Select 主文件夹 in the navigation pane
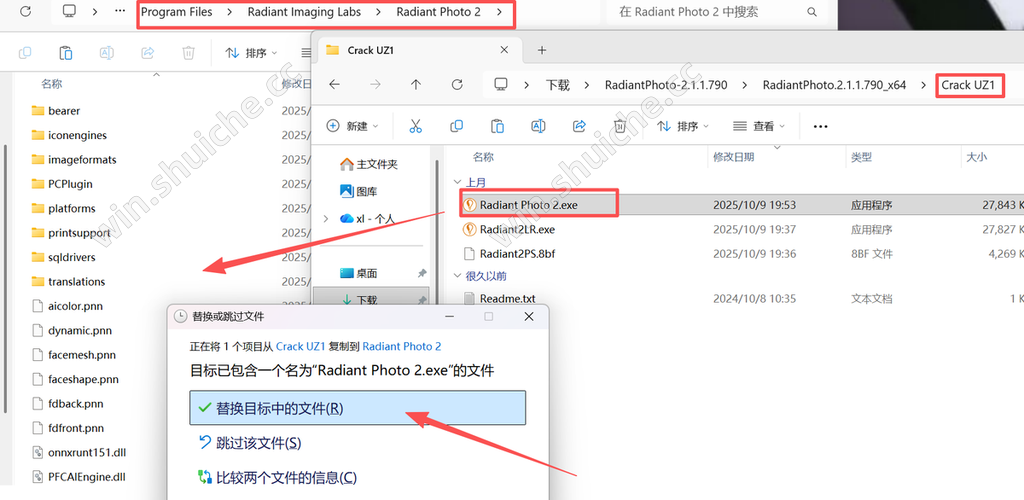The image size is (1024, 500). tap(376, 164)
